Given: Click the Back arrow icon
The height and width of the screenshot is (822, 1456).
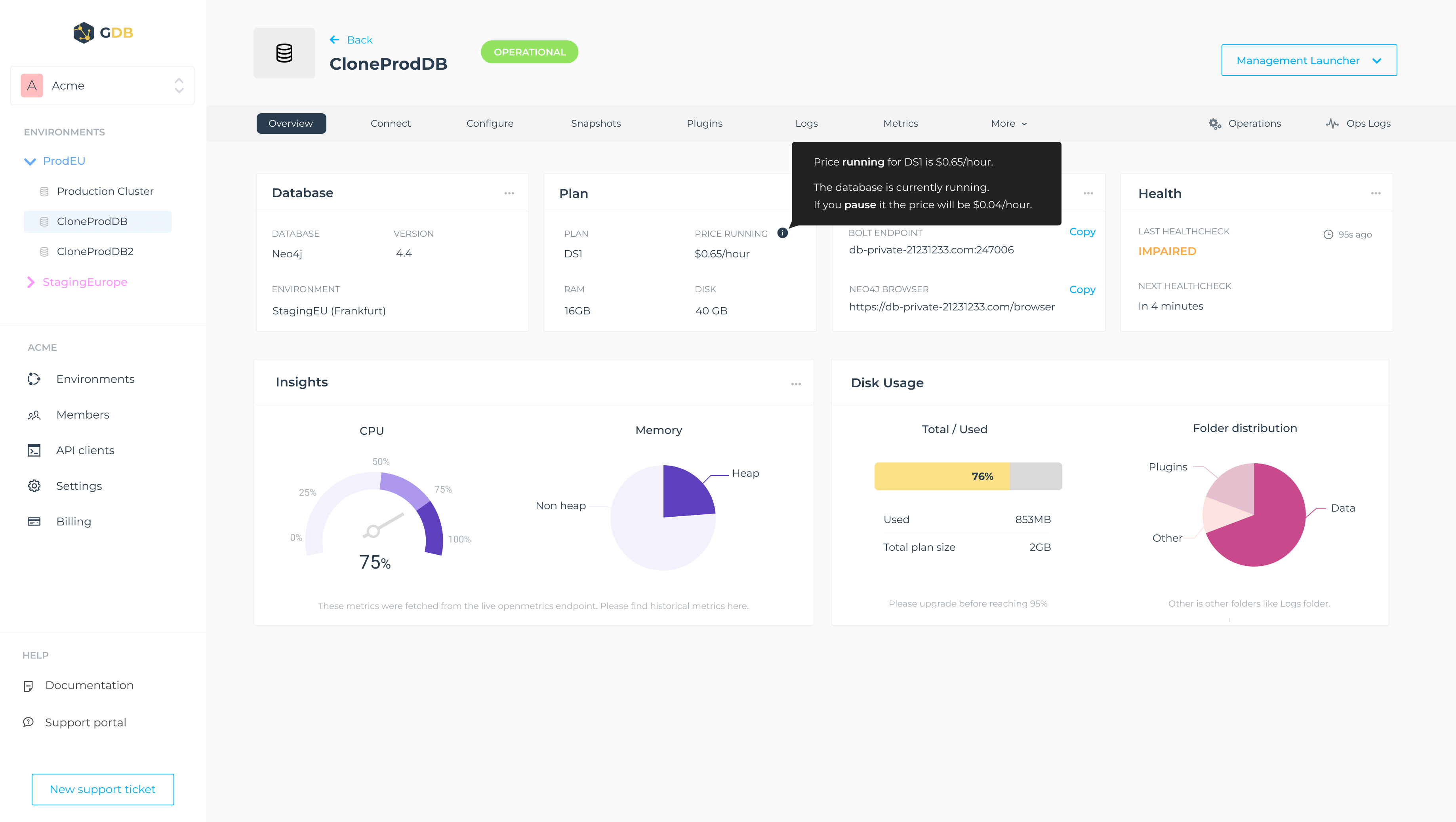Looking at the screenshot, I should tap(335, 40).
